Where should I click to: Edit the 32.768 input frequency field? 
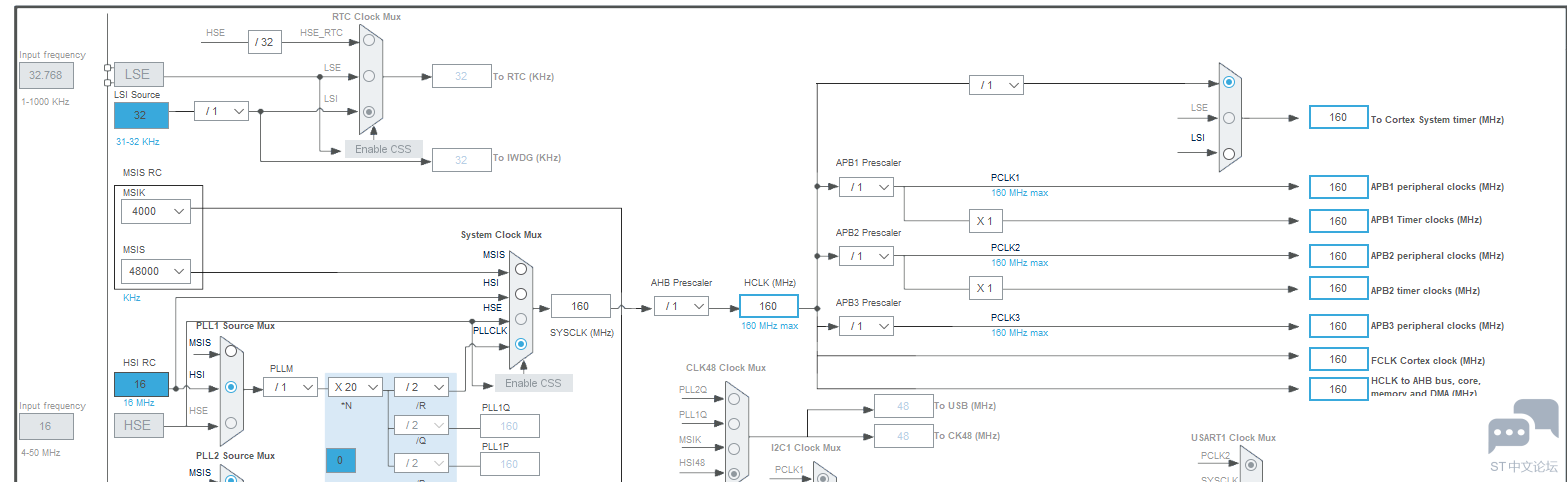(x=46, y=75)
